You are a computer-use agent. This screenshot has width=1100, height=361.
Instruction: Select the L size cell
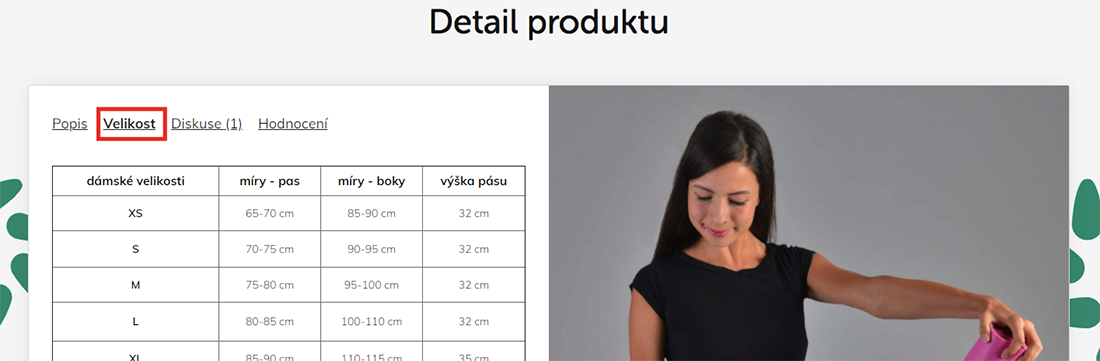pos(135,322)
